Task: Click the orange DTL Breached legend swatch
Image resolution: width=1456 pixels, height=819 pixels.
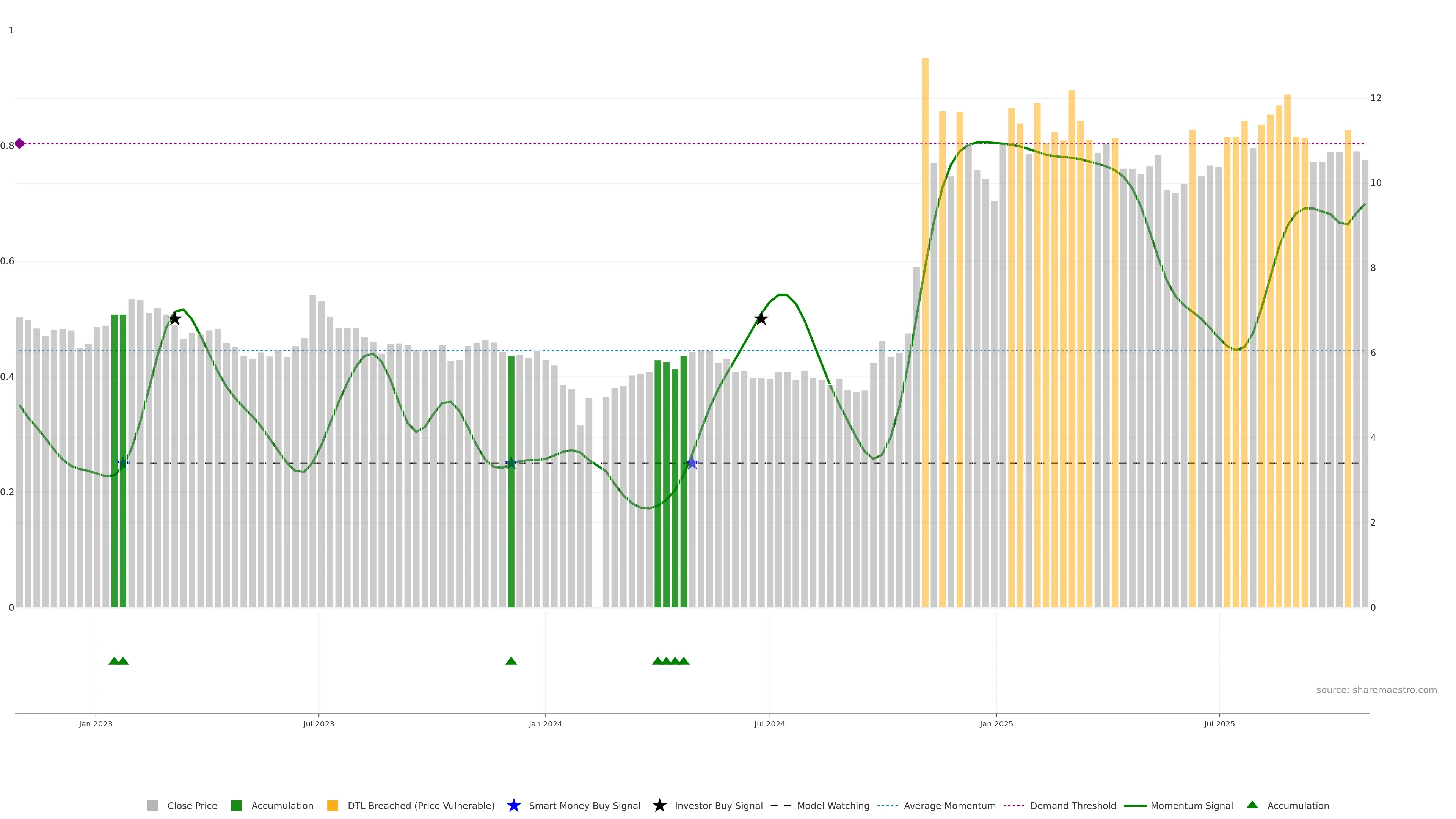Action: point(333,805)
